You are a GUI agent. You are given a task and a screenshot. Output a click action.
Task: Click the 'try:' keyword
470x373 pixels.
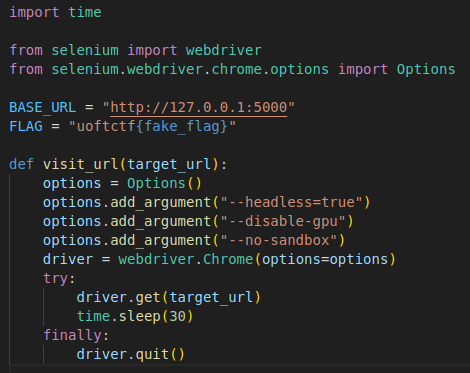(59, 278)
